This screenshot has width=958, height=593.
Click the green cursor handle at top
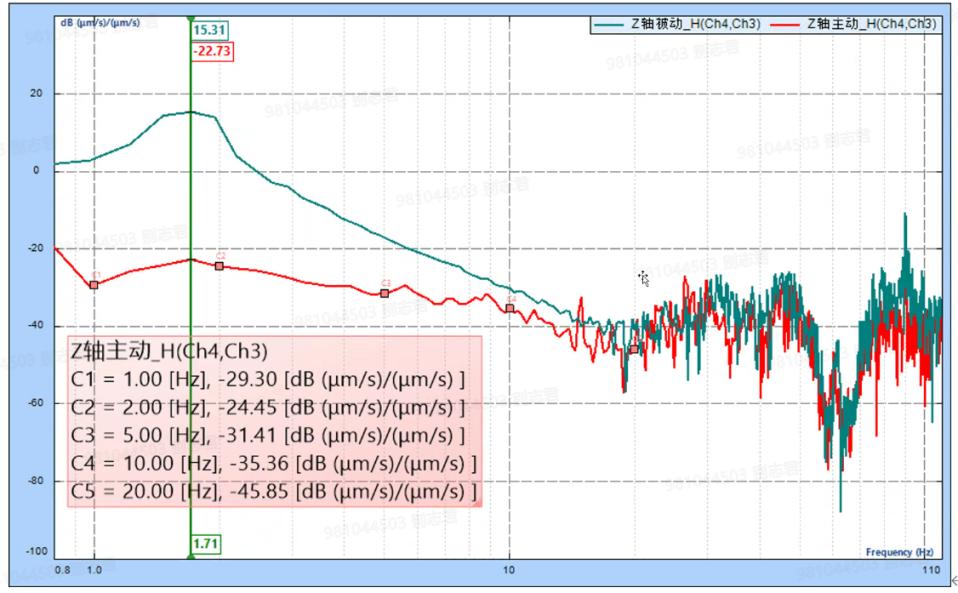190,18
